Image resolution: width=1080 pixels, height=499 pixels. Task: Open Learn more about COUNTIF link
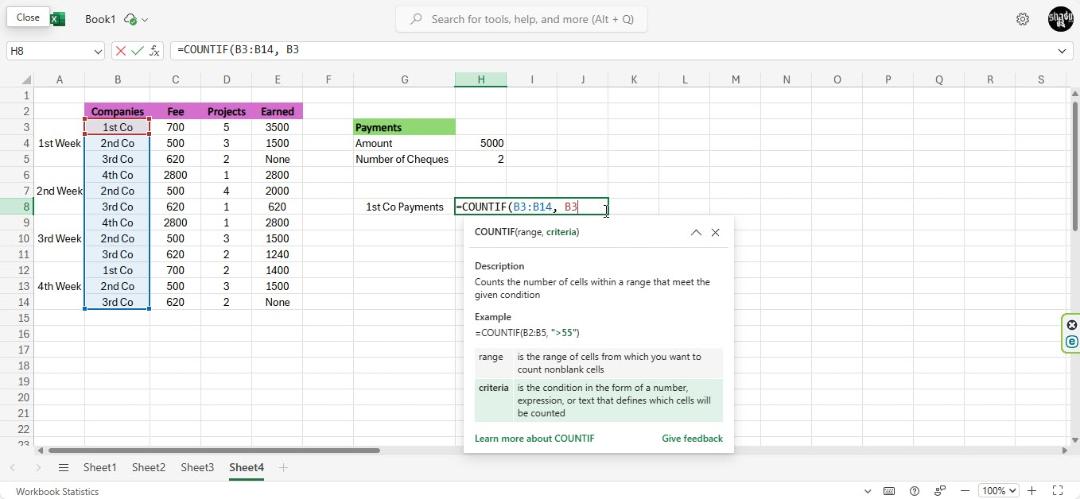click(534, 438)
